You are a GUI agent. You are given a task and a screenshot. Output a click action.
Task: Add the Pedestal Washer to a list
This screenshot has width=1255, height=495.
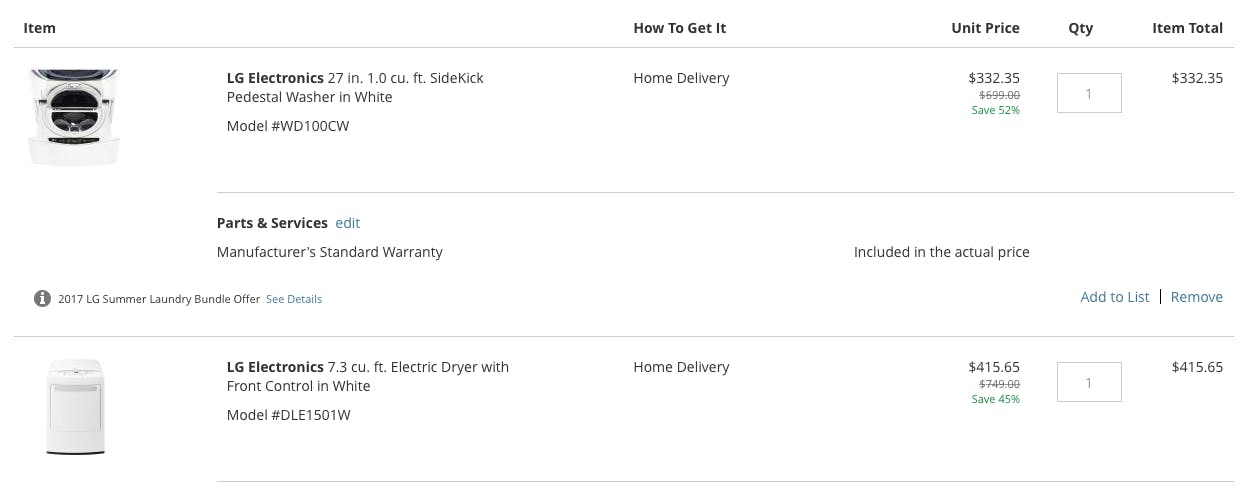point(1115,297)
